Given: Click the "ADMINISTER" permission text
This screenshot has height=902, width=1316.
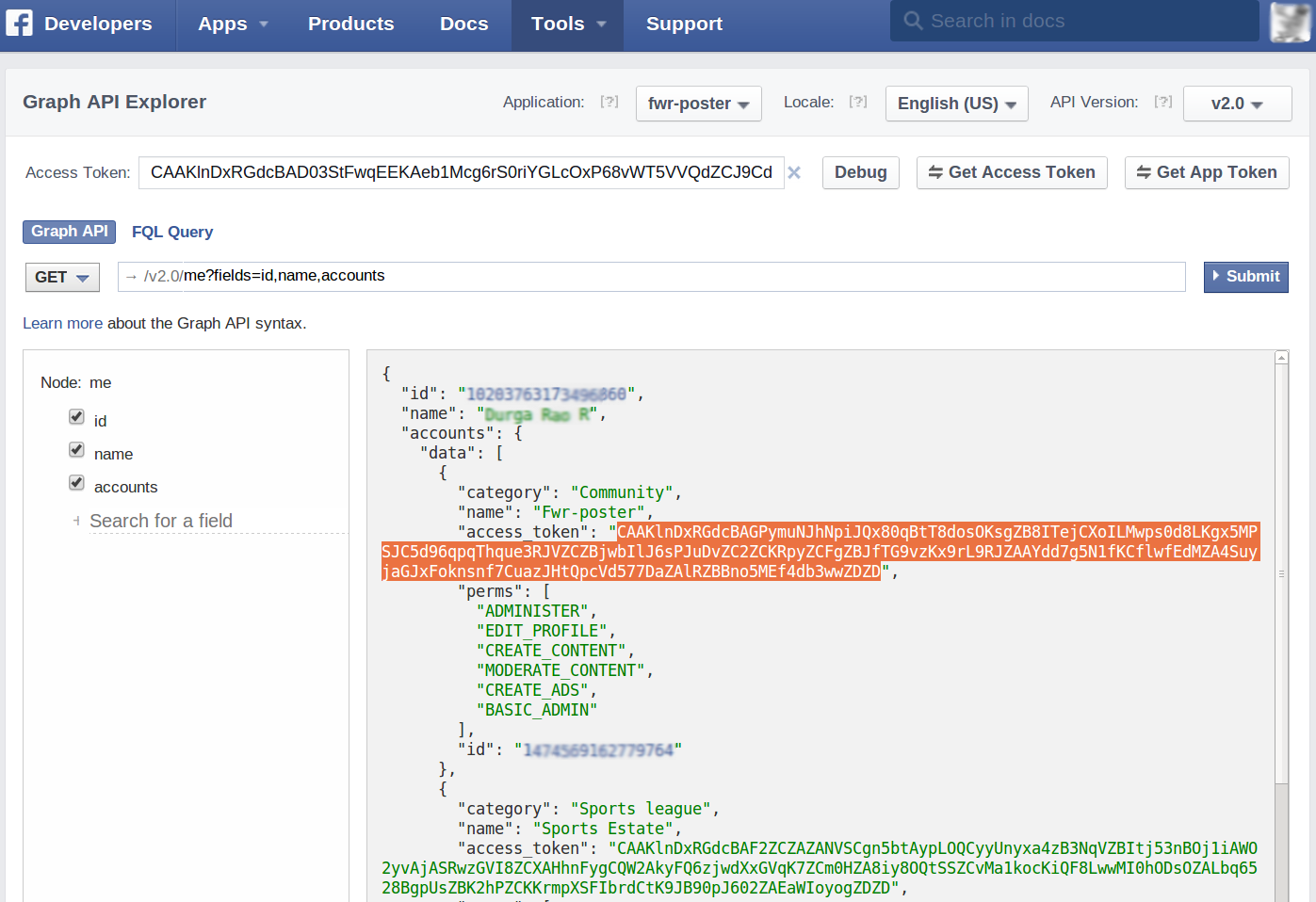Looking at the screenshot, I should click(x=537, y=611).
